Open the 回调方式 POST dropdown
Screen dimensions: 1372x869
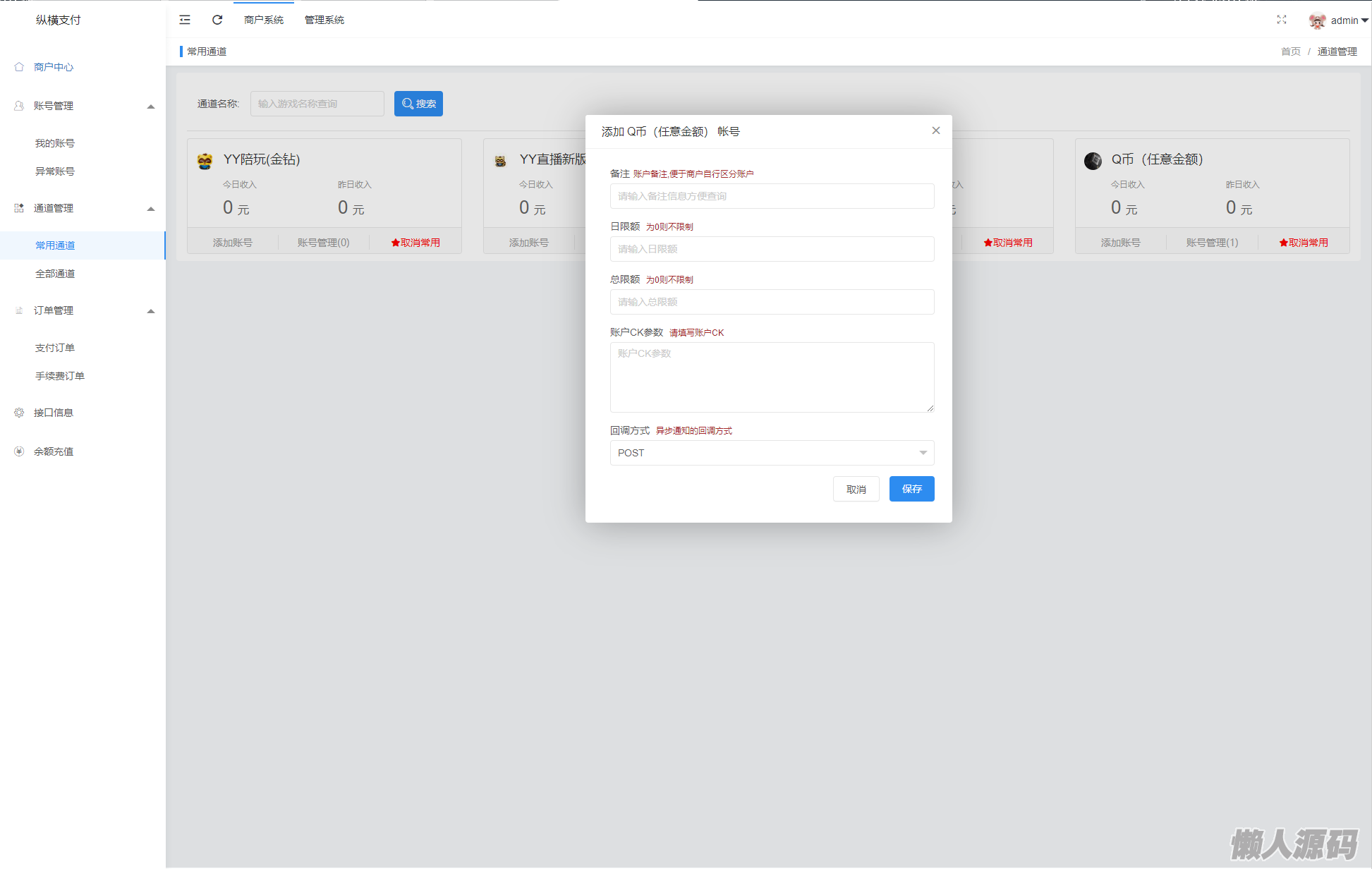click(x=772, y=453)
